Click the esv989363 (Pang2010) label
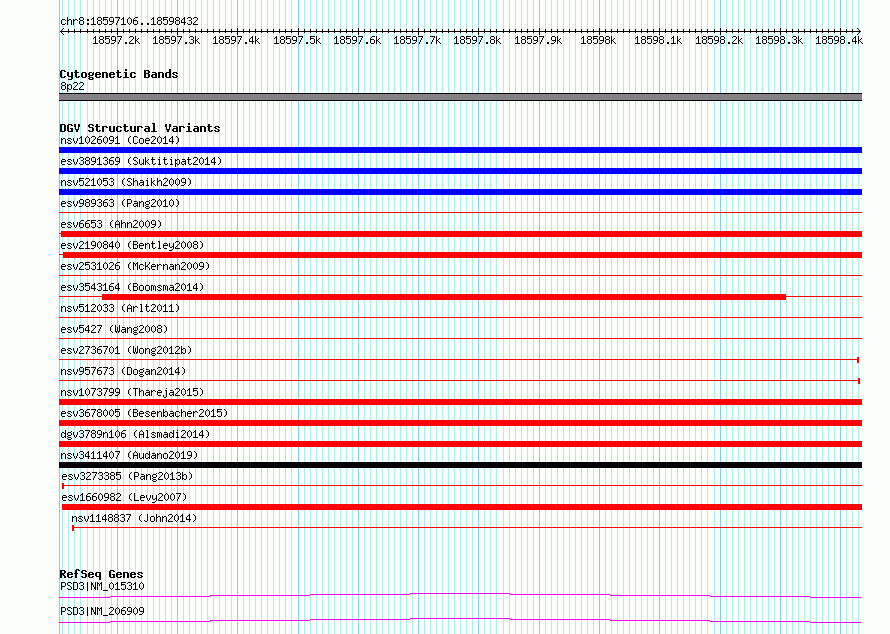 tap(120, 203)
